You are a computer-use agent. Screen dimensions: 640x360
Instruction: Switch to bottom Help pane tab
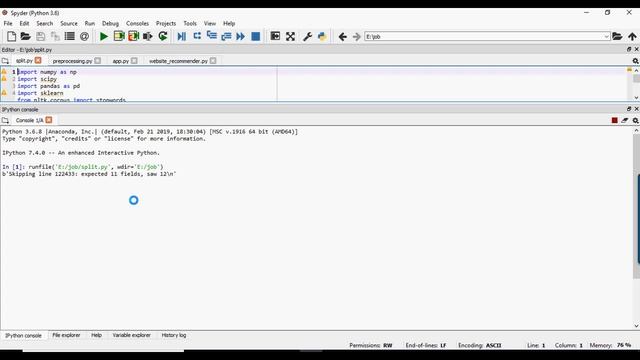point(96,335)
